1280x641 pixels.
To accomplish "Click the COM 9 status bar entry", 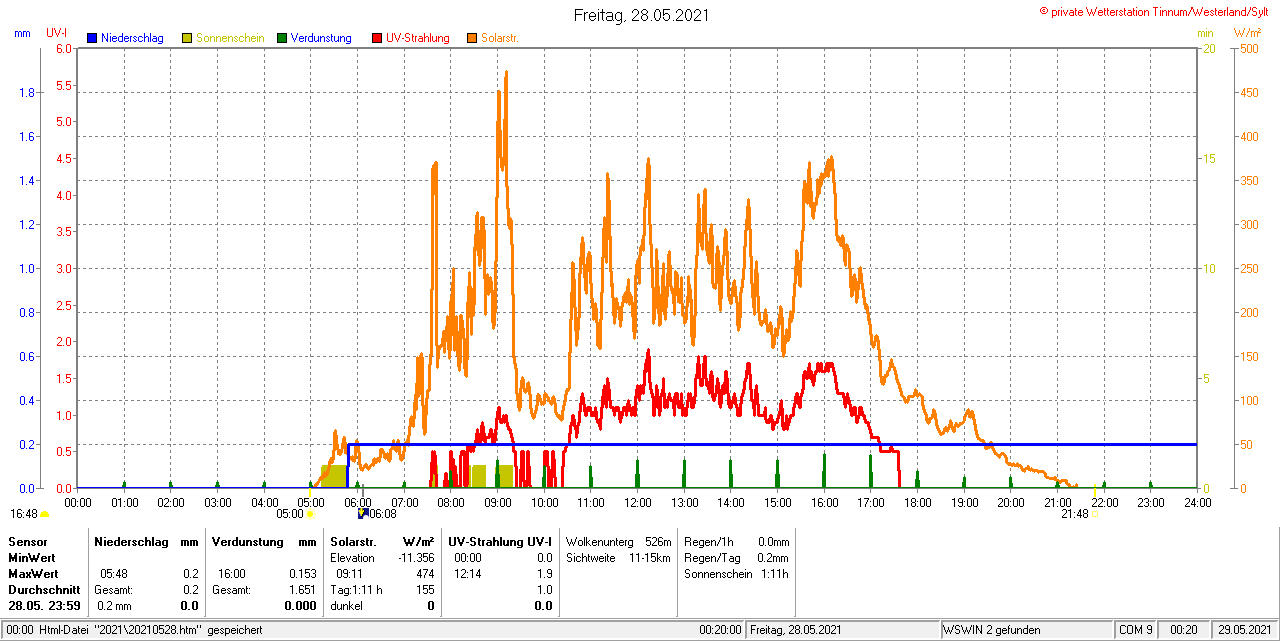I will [1136, 630].
